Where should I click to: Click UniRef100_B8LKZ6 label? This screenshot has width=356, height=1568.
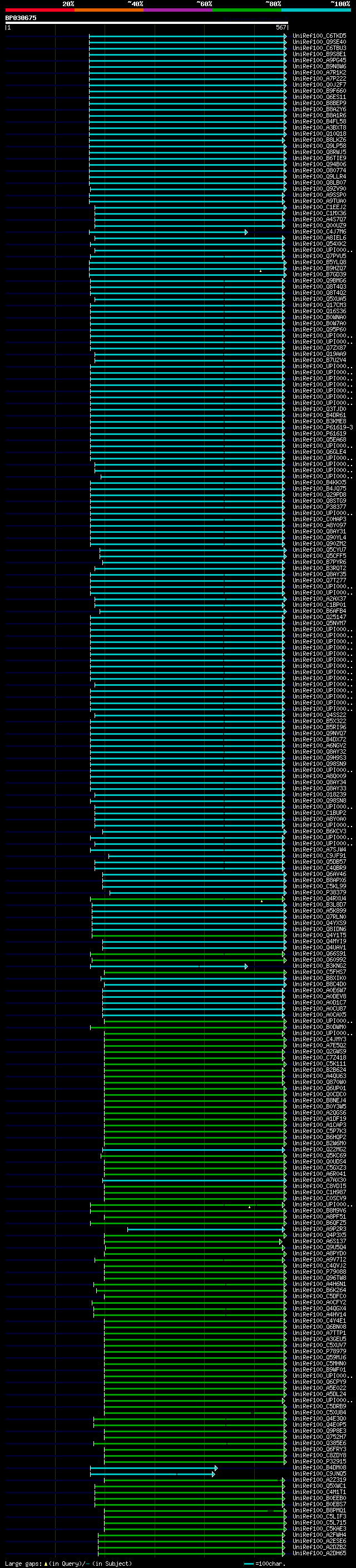click(x=319, y=140)
